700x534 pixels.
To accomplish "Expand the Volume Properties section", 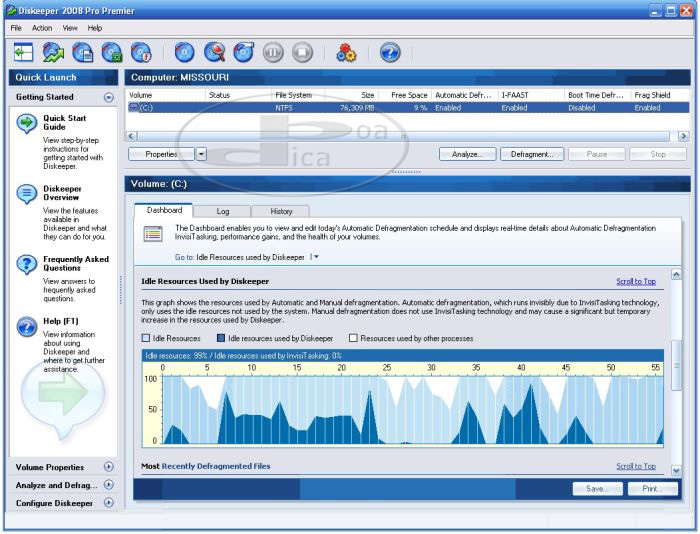I will click(108, 467).
